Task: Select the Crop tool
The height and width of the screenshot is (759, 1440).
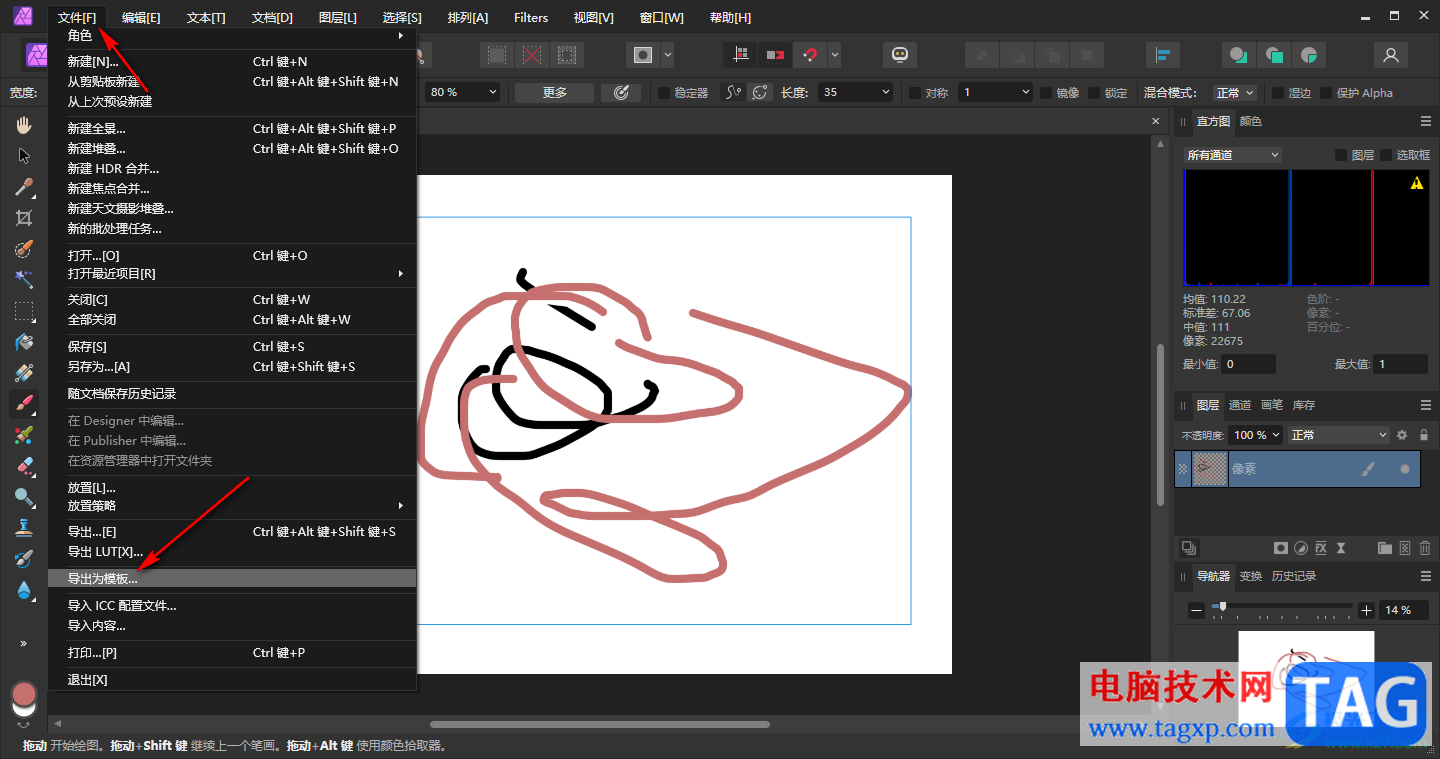Action: point(24,218)
